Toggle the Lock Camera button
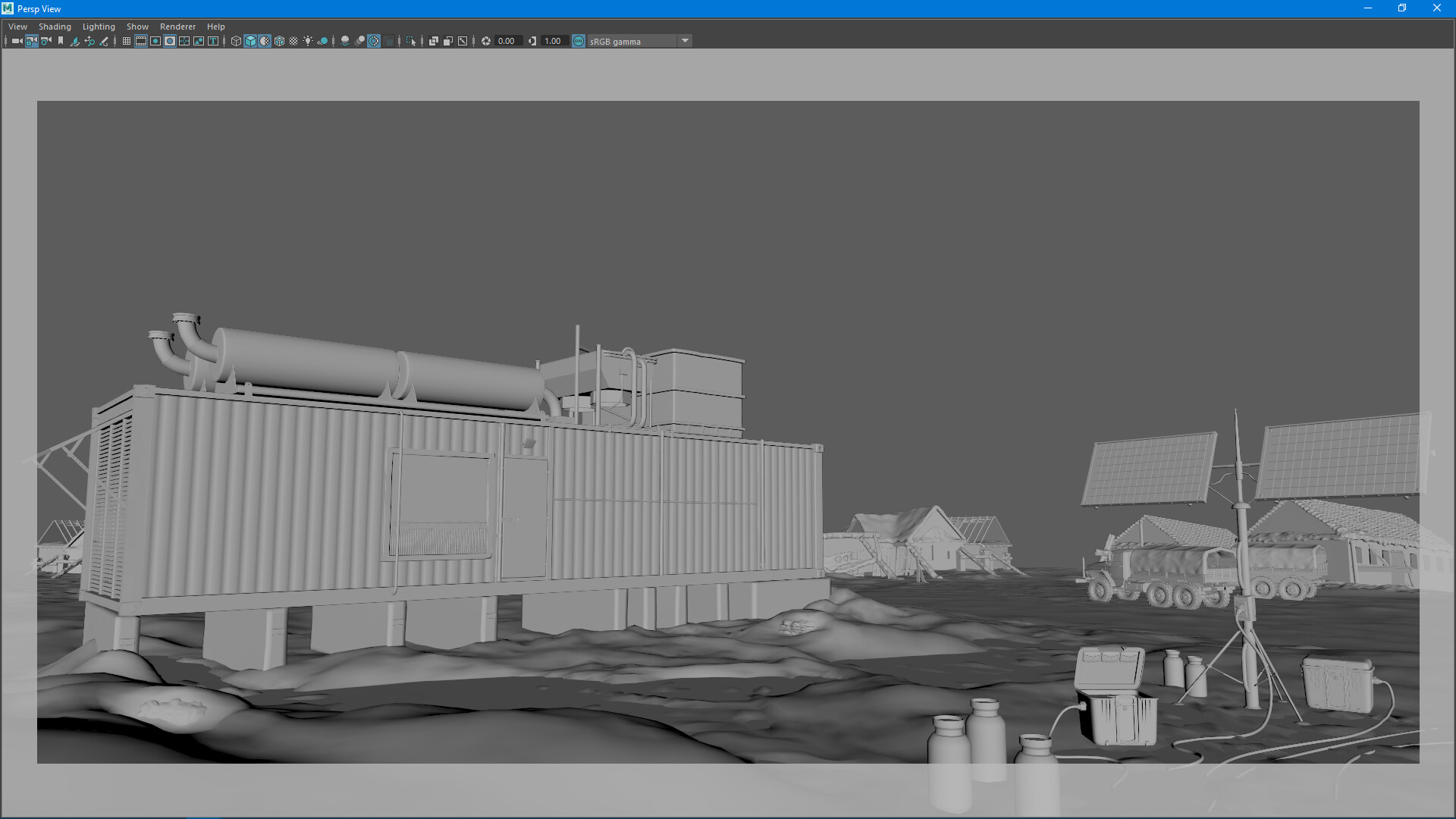This screenshot has height=819, width=1456. click(32, 41)
